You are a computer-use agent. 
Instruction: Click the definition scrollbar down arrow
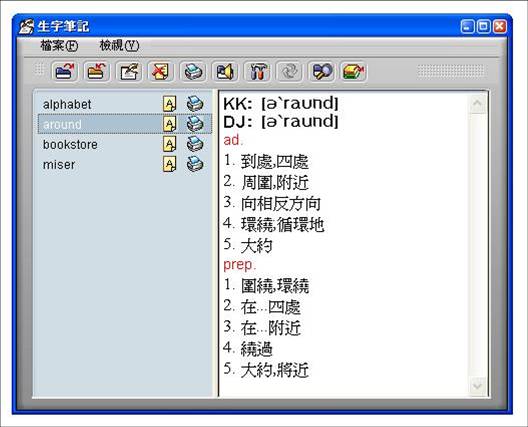click(477, 386)
